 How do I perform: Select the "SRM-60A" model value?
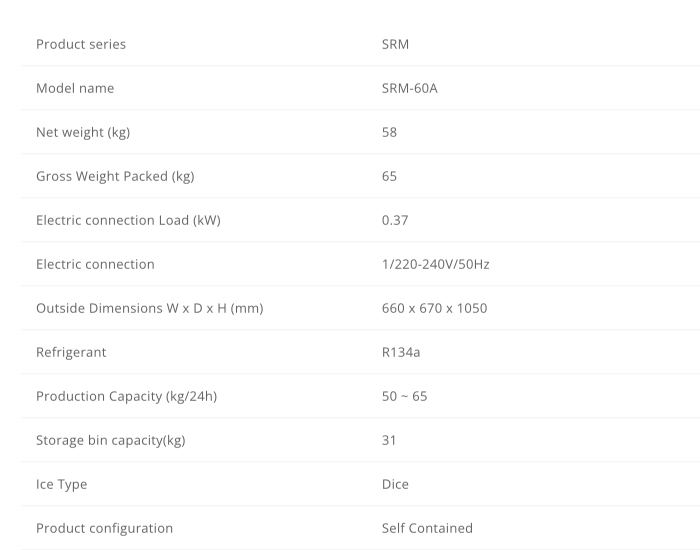pos(410,88)
